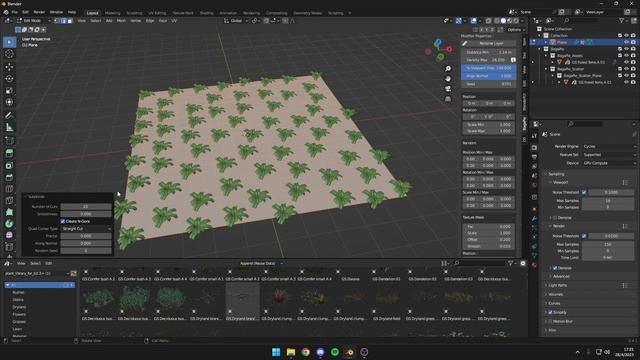Switch to the Shading workspace tab

207,13
